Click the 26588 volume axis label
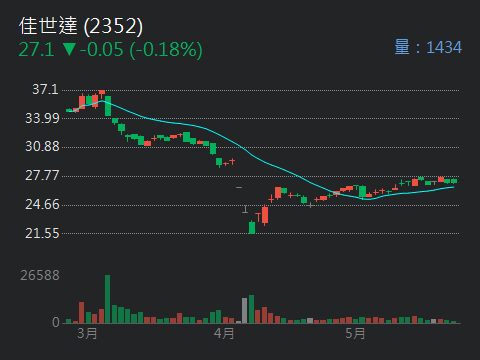The image size is (480, 360). (40, 275)
